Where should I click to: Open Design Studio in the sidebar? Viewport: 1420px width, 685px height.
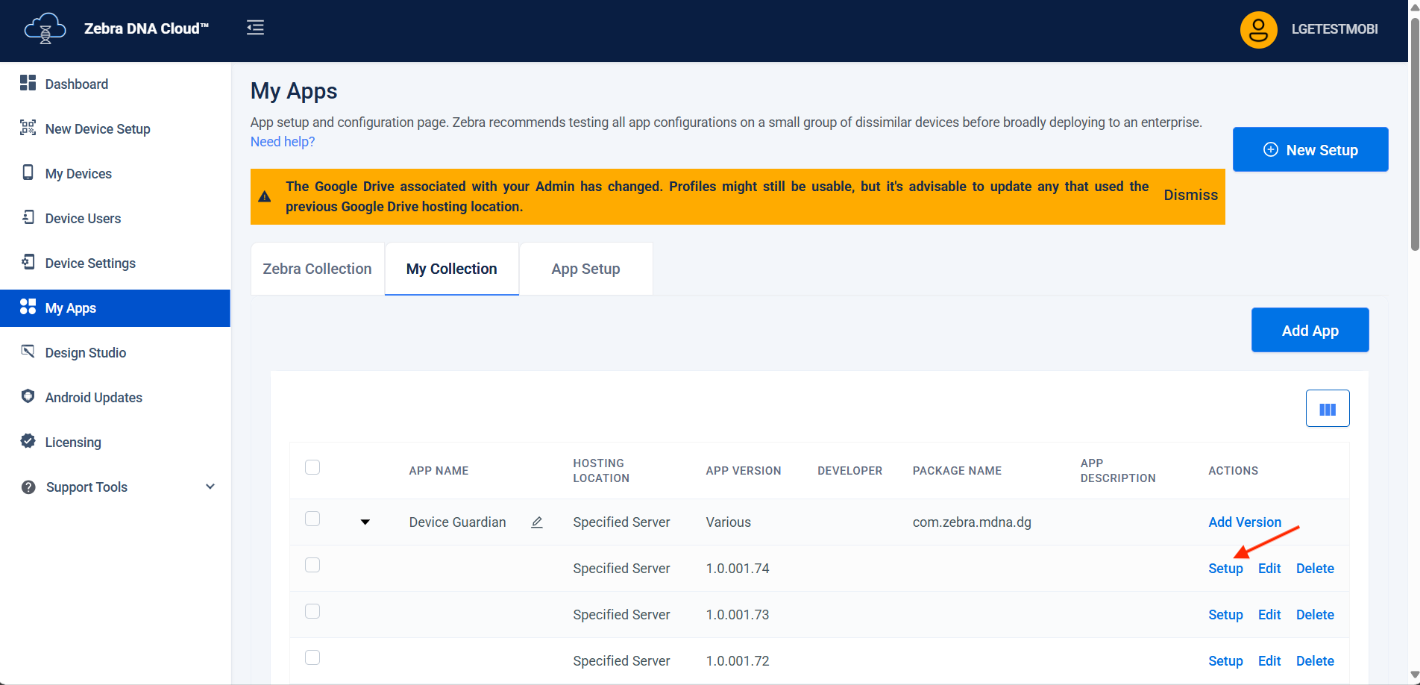tap(85, 353)
